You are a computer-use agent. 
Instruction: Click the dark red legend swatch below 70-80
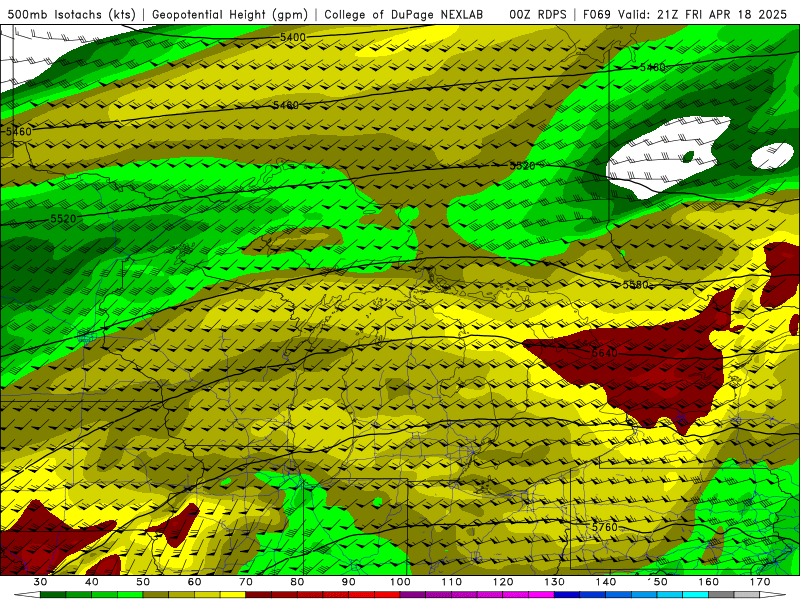click(x=259, y=595)
